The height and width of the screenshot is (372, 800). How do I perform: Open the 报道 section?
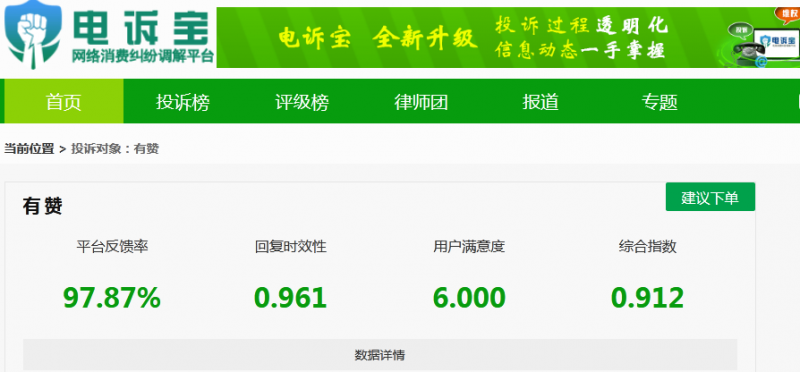540,102
